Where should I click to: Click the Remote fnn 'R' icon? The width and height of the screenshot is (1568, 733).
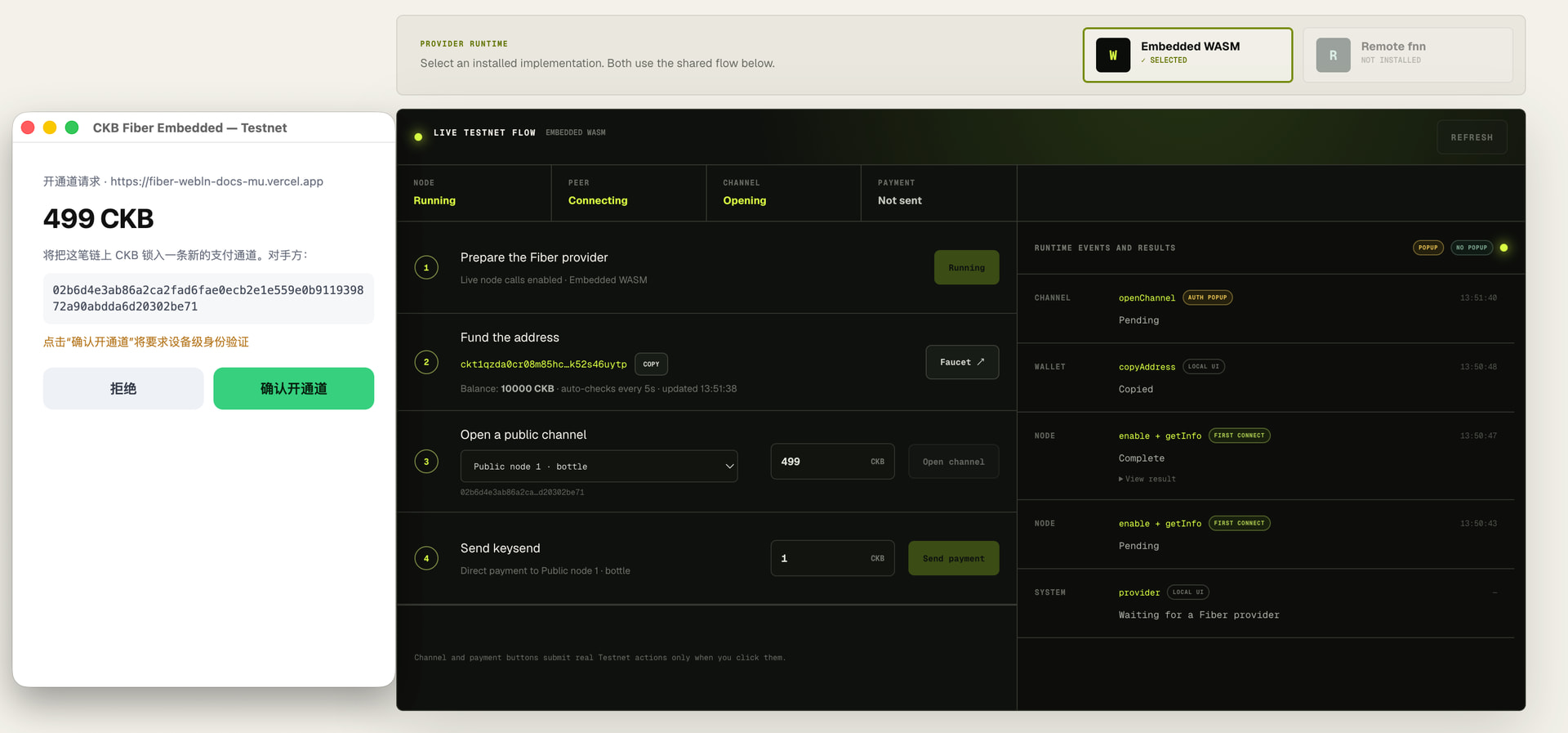1333,56
